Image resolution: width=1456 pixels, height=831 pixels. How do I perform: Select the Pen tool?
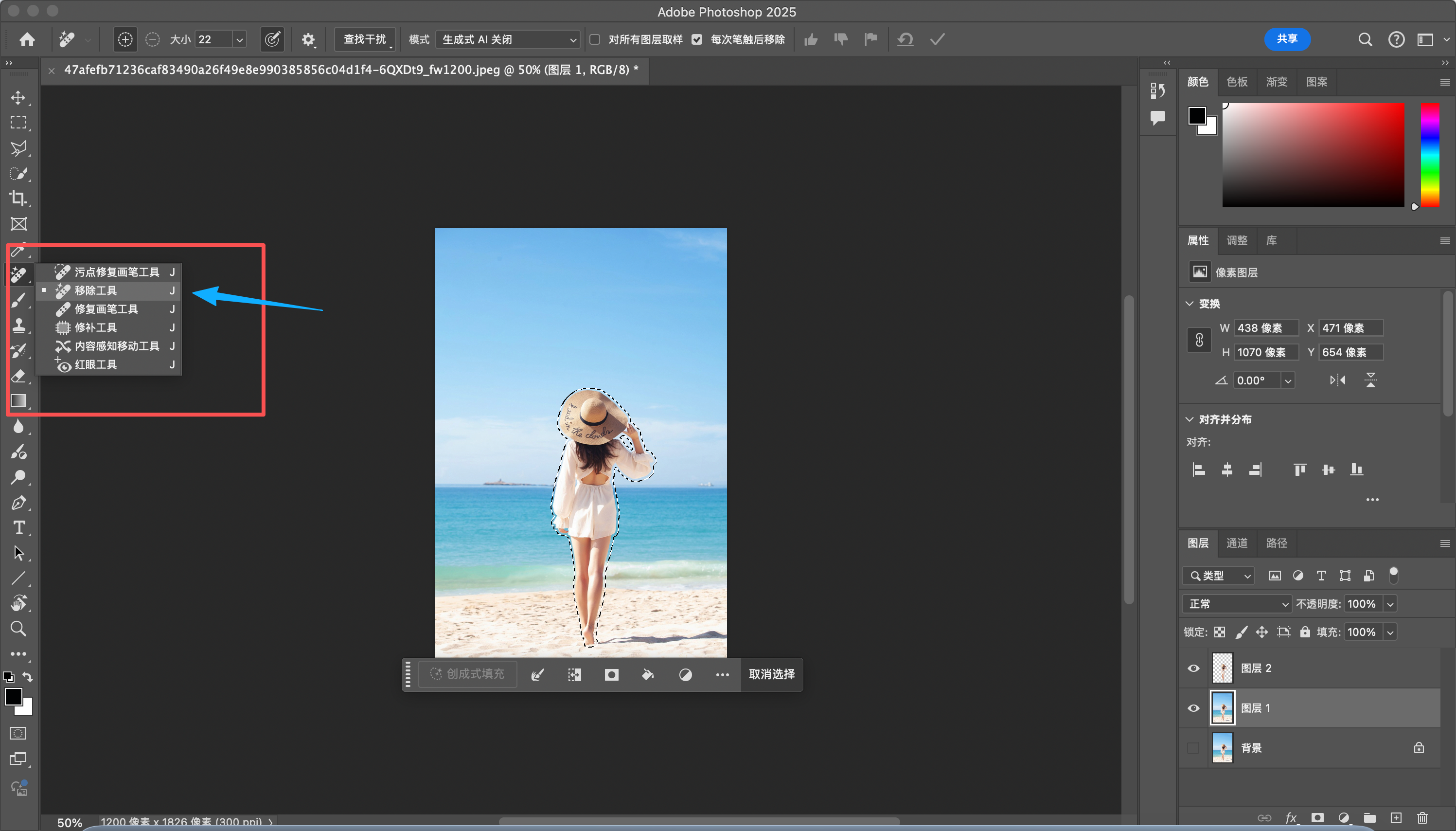(x=18, y=503)
